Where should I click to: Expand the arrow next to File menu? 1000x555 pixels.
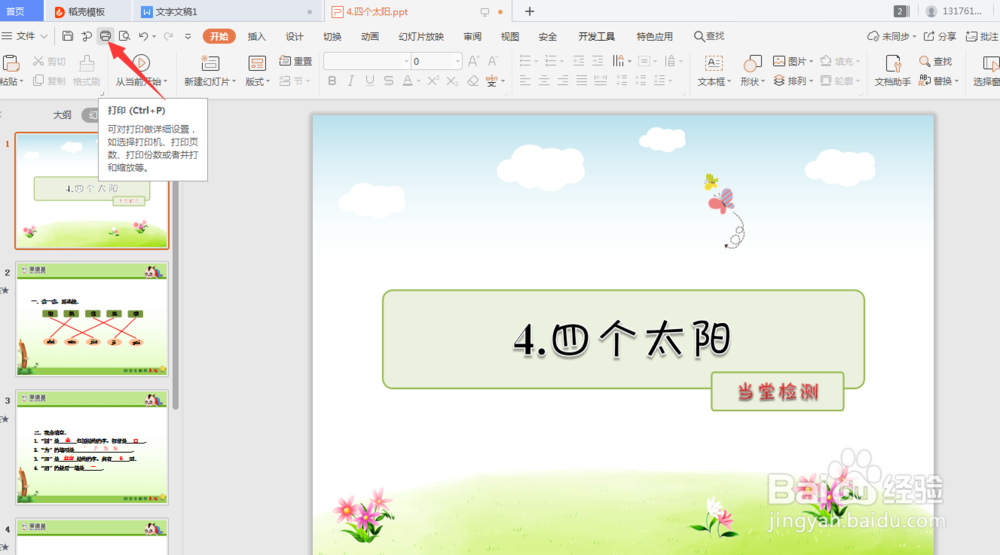click(x=44, y=36)
